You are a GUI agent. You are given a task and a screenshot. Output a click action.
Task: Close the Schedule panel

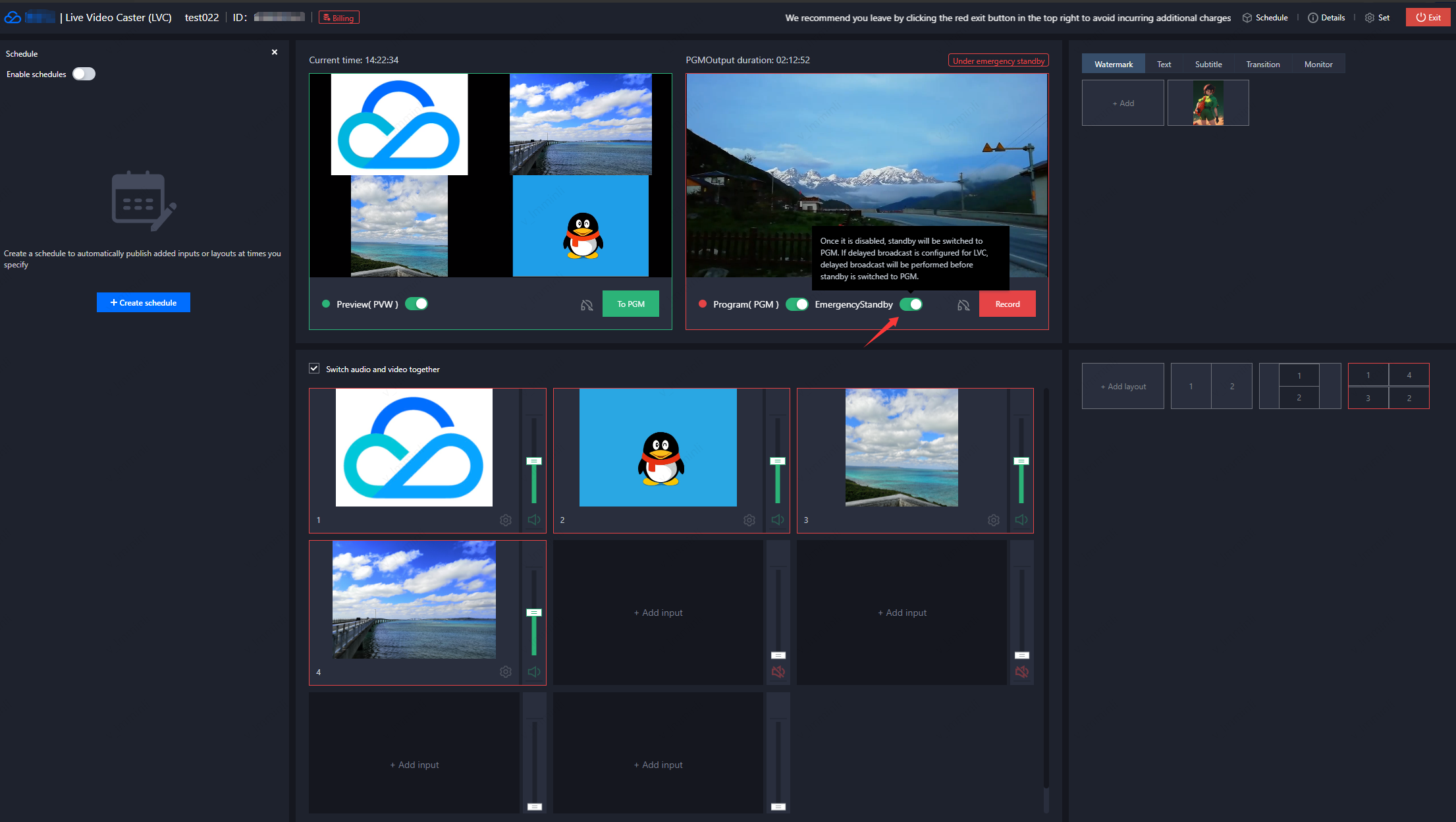click(x=275, y=52)
